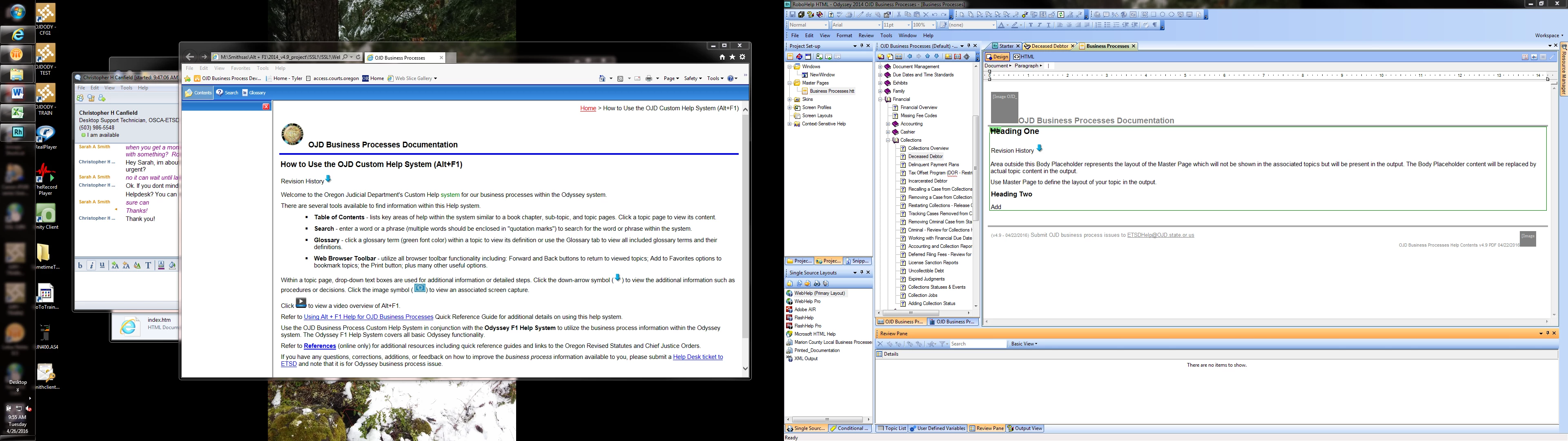The image size is (1568, 441).
Task: Click the Move Down blue arrow in TOC toolbar
Action: click(937, 57)
